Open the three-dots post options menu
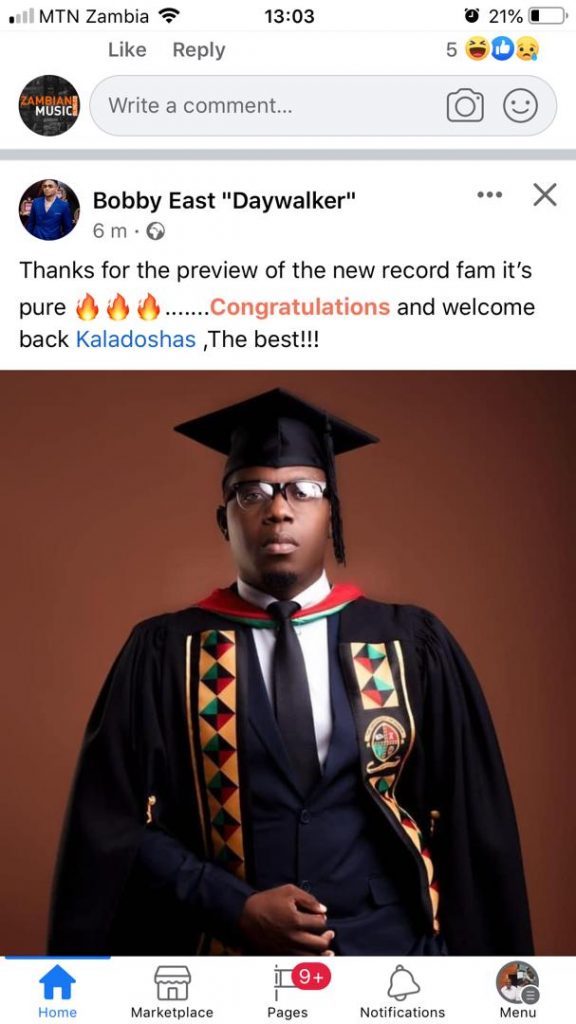Image resolution: width=576 pixels, height=1024 pixels. tap(490, 195)
